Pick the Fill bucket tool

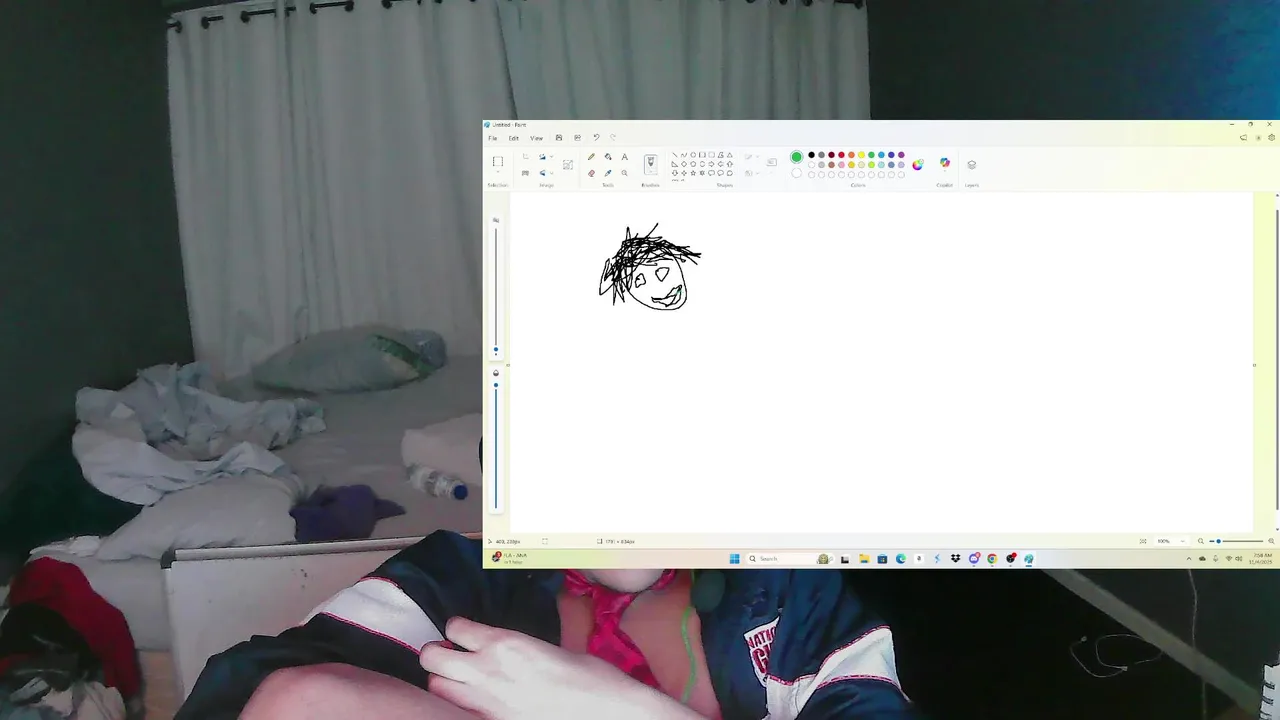[x=608, y=156]
